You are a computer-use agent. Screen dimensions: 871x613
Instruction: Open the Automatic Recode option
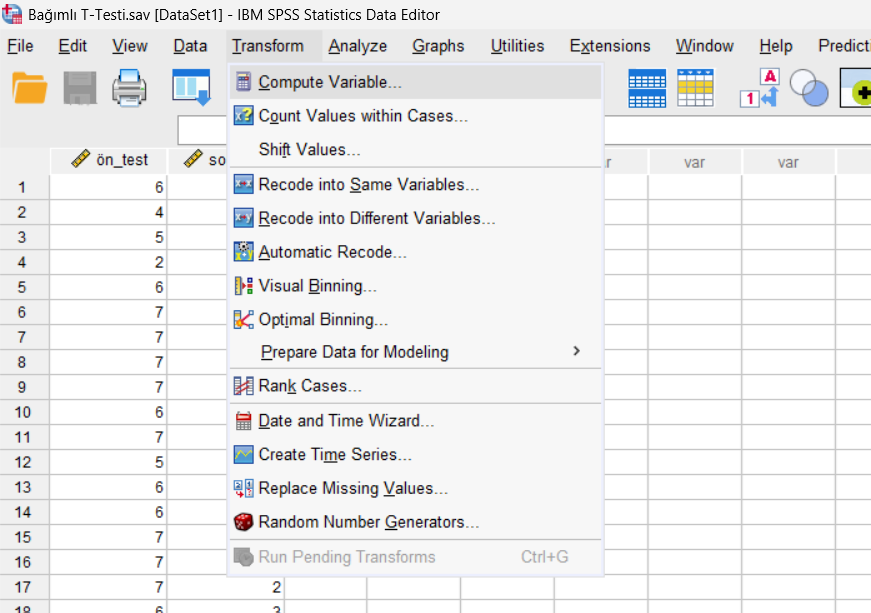click(332, 252)
